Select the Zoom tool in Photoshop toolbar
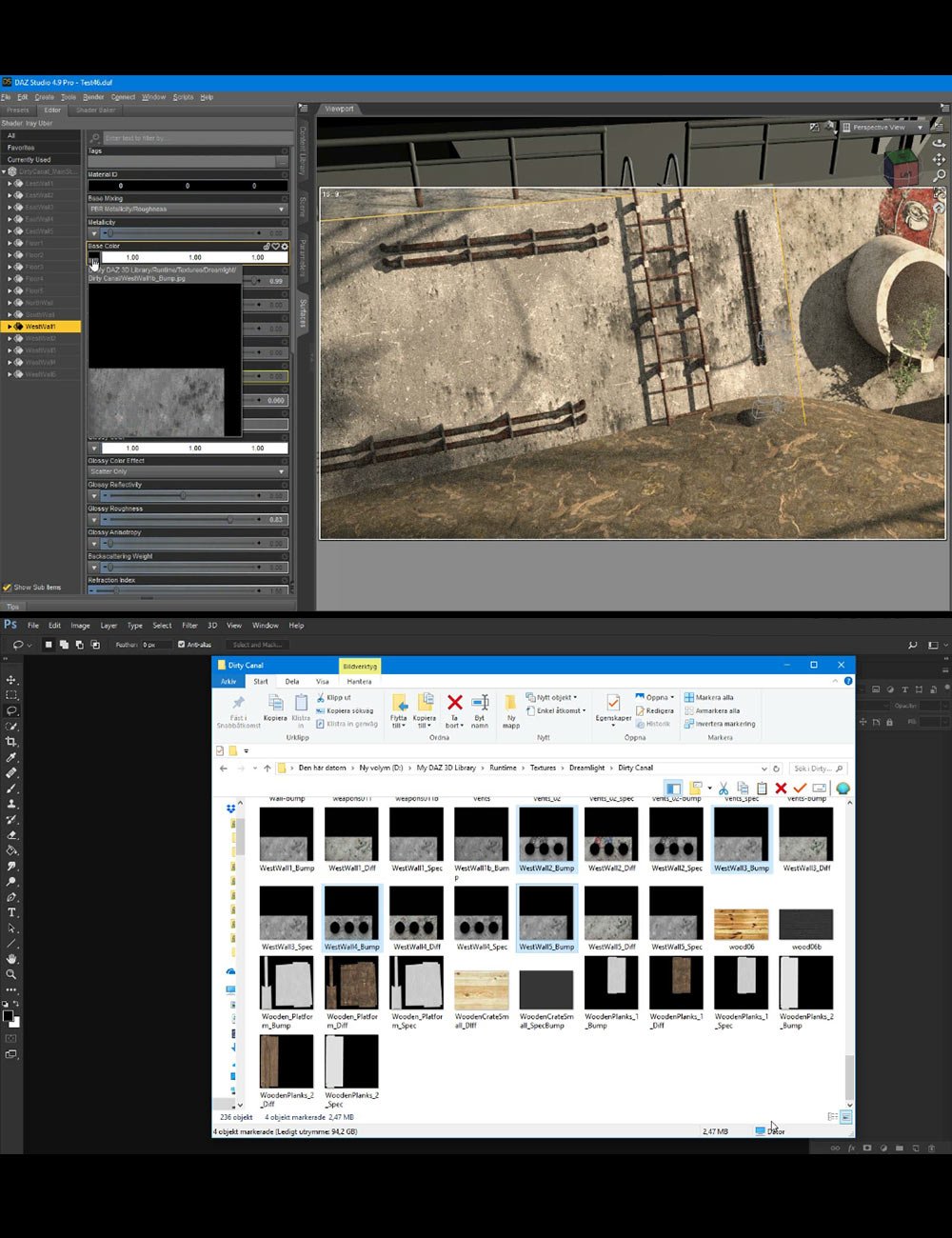Image resolution: width=952 pixels, height=1238 pixels. pyautogui.click(x=11, y=974)
